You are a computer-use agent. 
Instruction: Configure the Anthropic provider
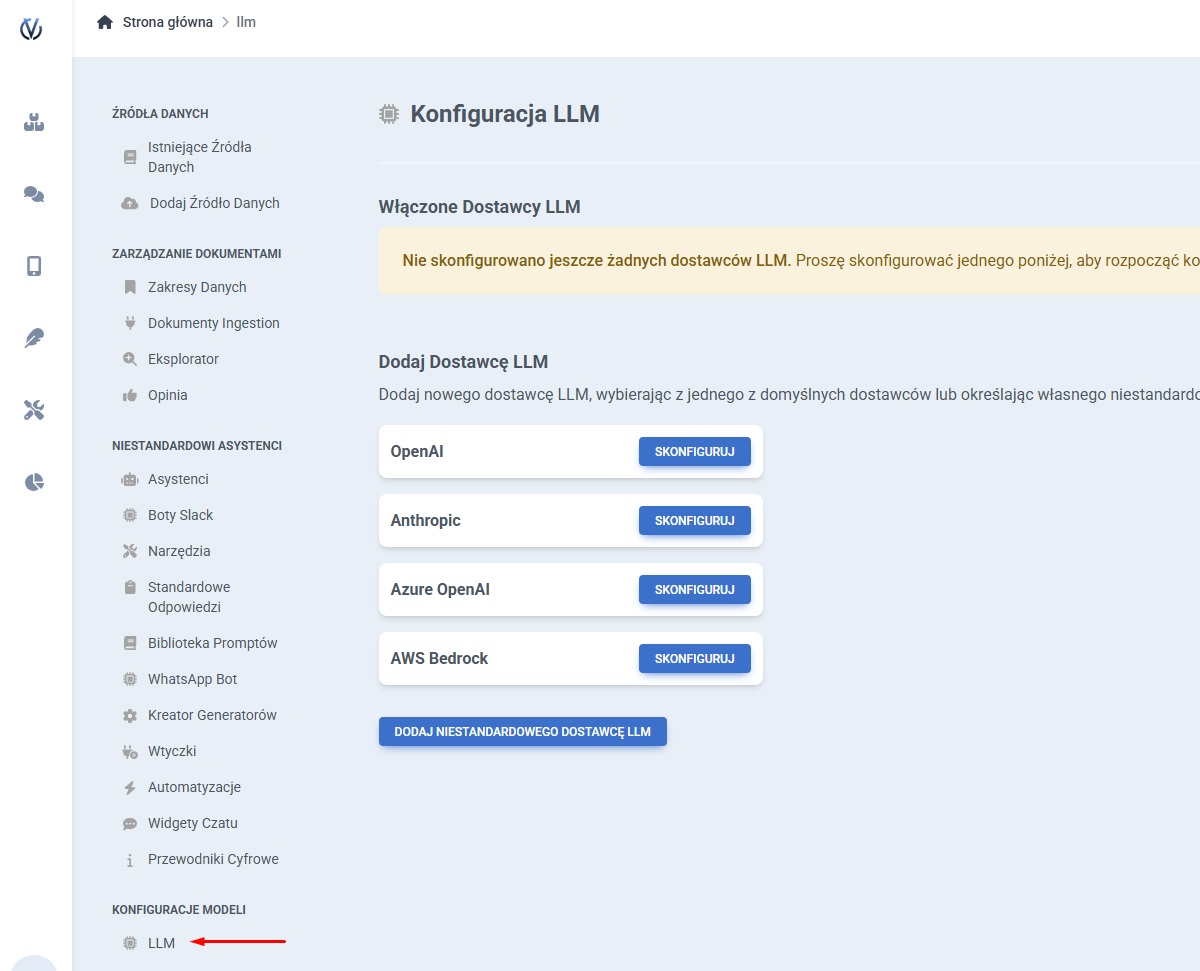click(694, 520)
